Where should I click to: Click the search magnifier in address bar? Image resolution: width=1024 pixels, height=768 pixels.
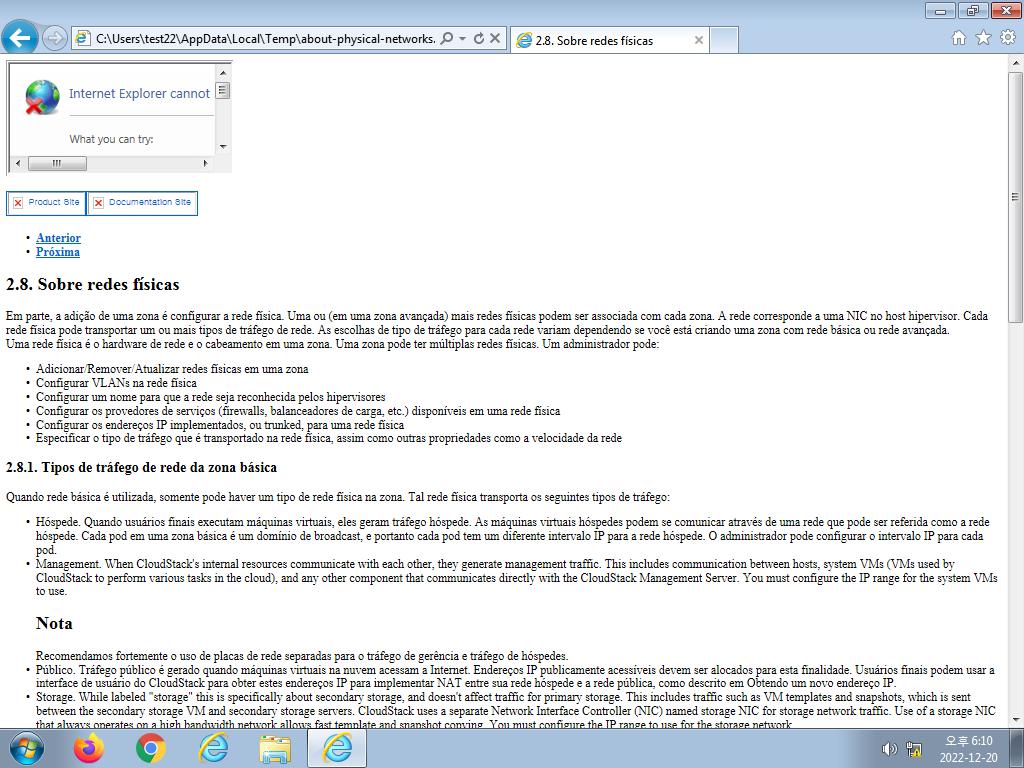click(447, 39)
